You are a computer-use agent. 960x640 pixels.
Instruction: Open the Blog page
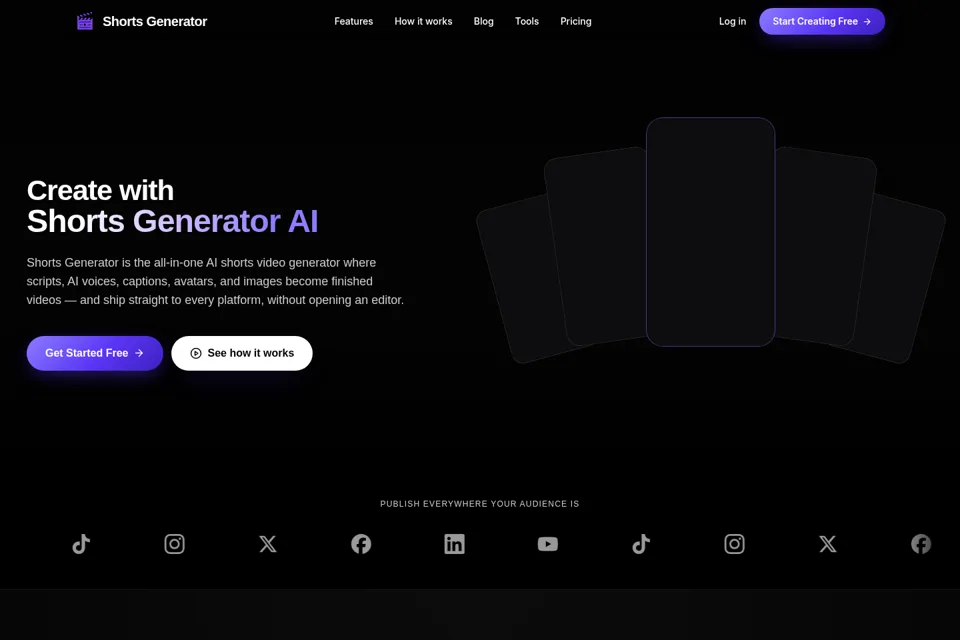(x=483, y=21)
